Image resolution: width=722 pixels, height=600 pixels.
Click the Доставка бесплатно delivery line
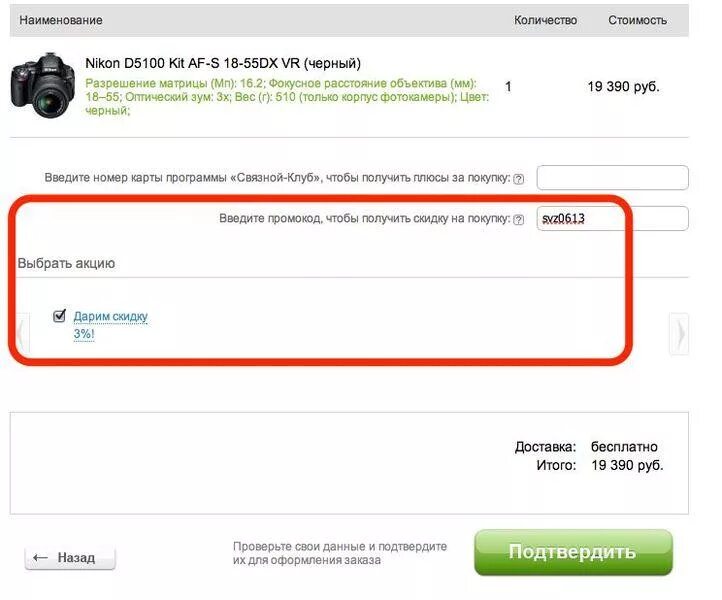click(586, 447)
